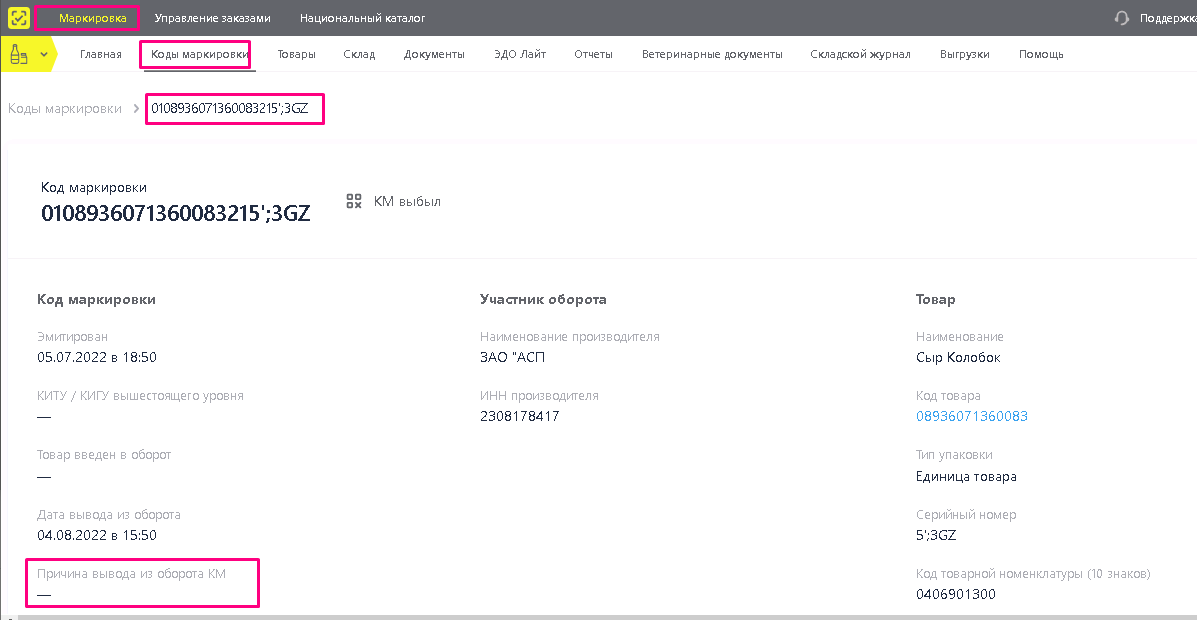Click Коды маркировки breadcrumb link
This screenshot has height=620, width=1197.
point(65,108)
